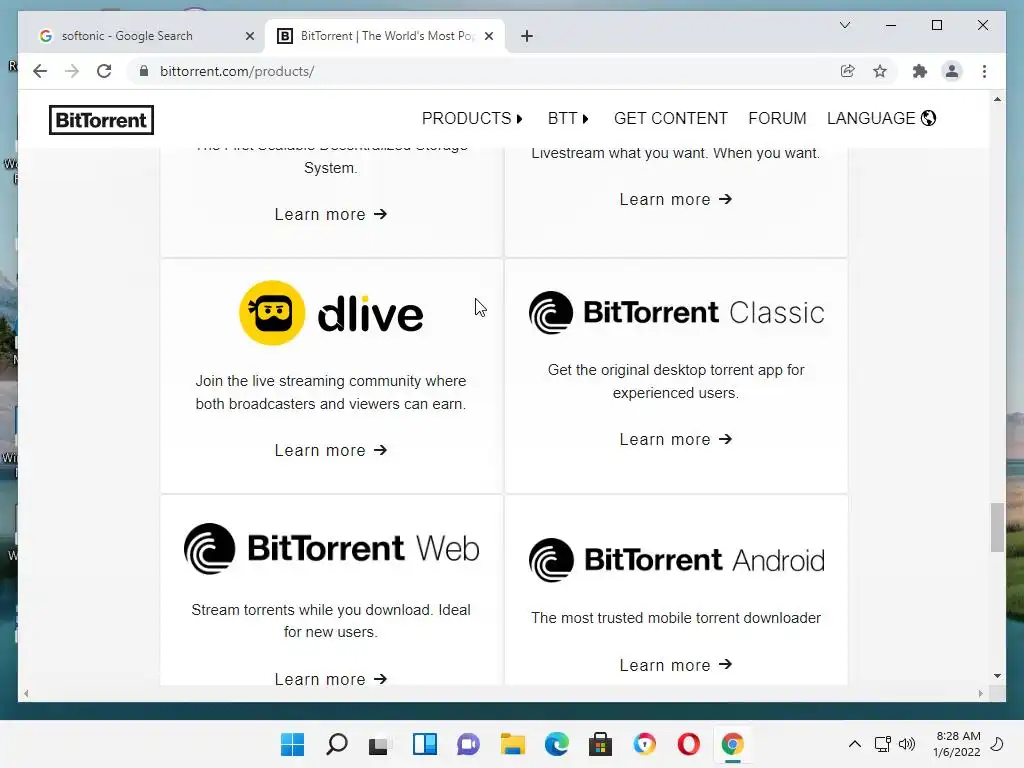Click the BitTorrent Web logo
This screenshot has height=768, width=1024.
point(332,549)
